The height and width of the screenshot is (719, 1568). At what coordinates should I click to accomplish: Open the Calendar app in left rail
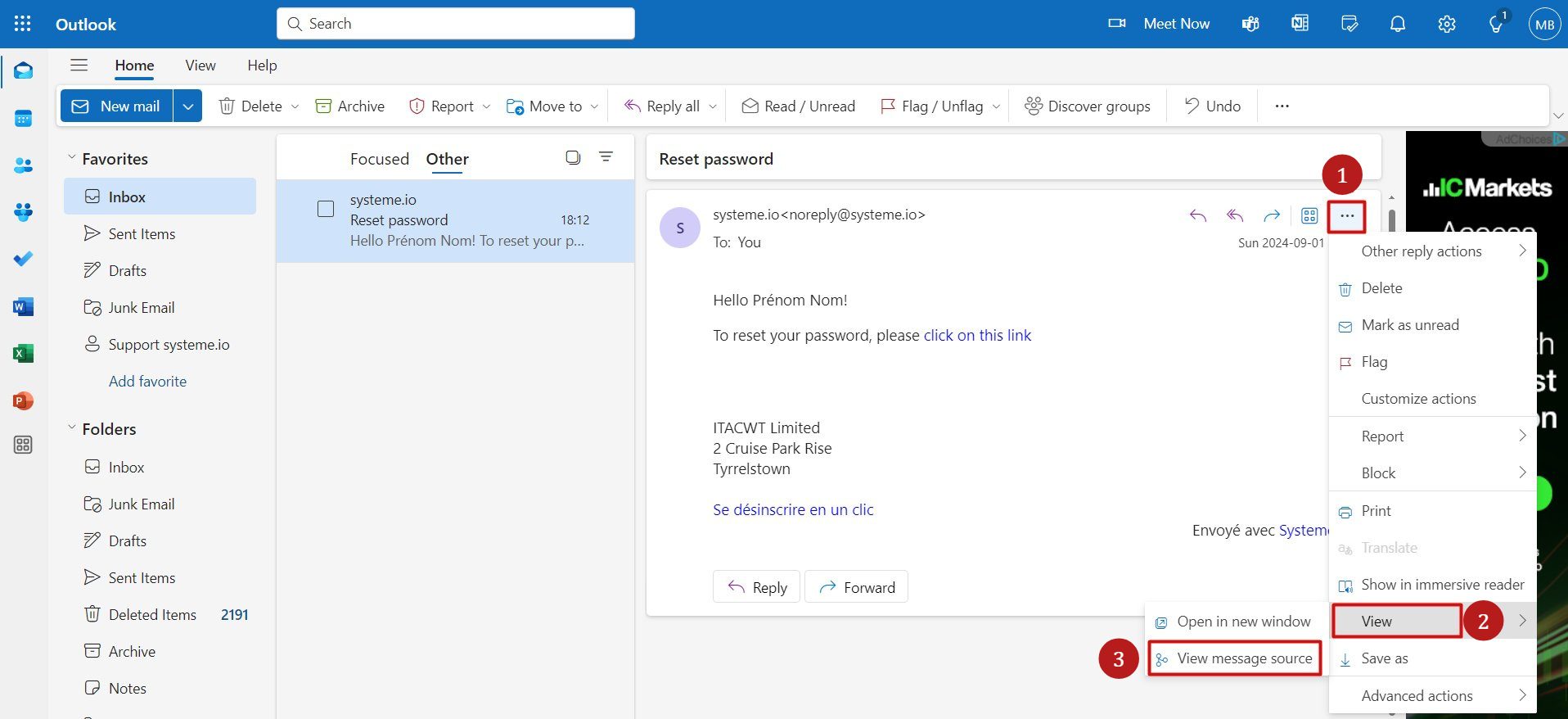(x=23, y=119)
